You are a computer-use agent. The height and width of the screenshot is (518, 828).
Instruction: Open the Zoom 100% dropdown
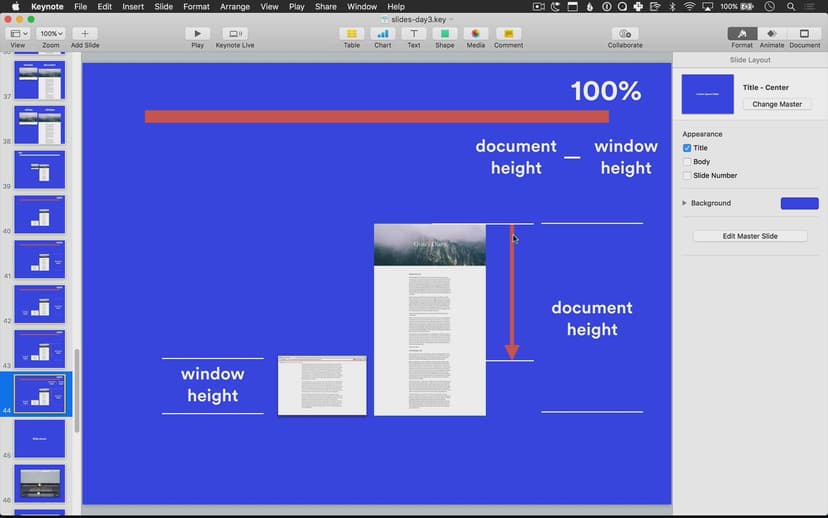pyautogui.click(x=51, y=33)
